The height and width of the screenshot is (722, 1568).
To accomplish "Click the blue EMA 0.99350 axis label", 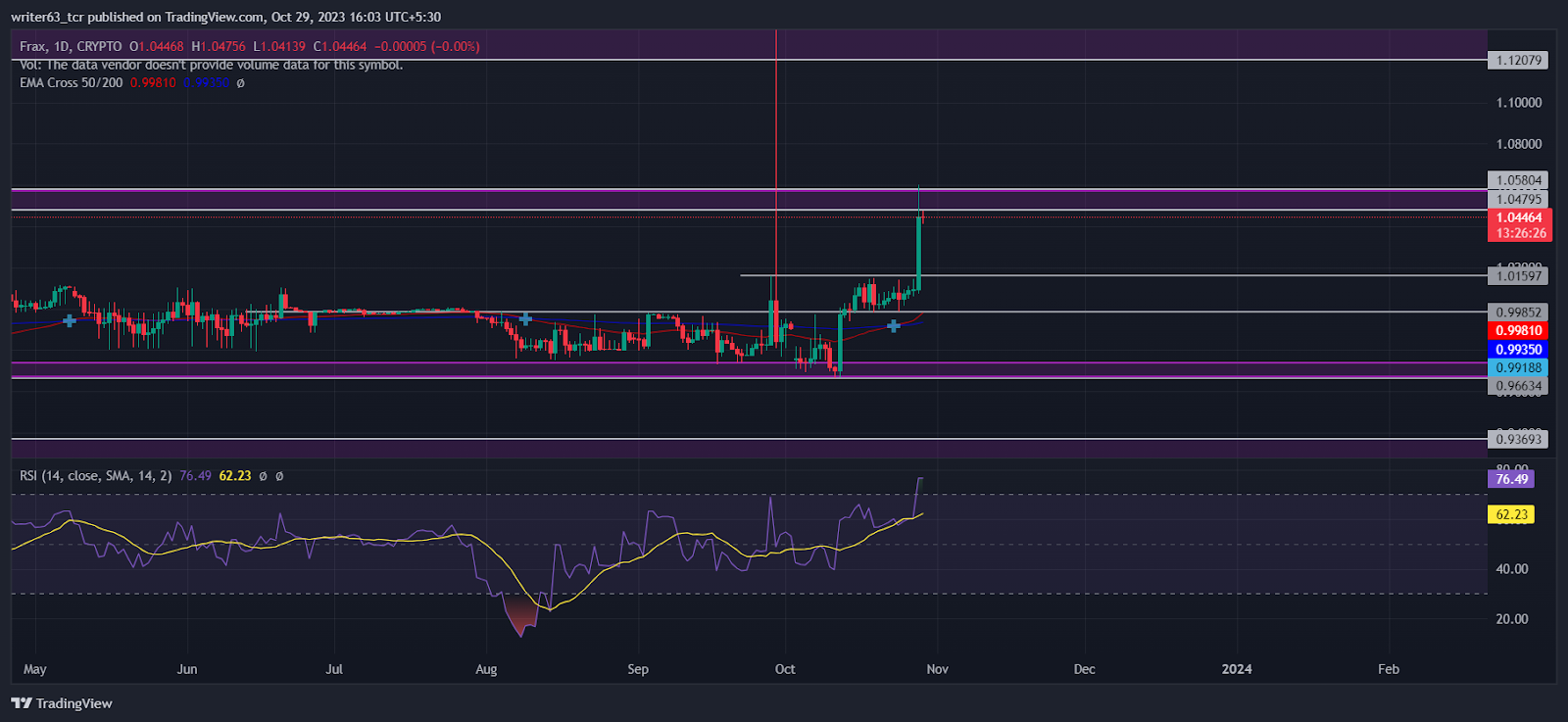I will [x=1518, y=350].
